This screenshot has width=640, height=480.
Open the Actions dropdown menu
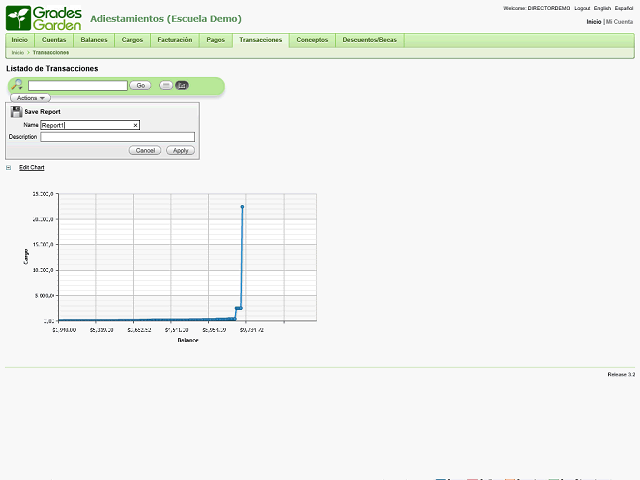tap(30, 98)
